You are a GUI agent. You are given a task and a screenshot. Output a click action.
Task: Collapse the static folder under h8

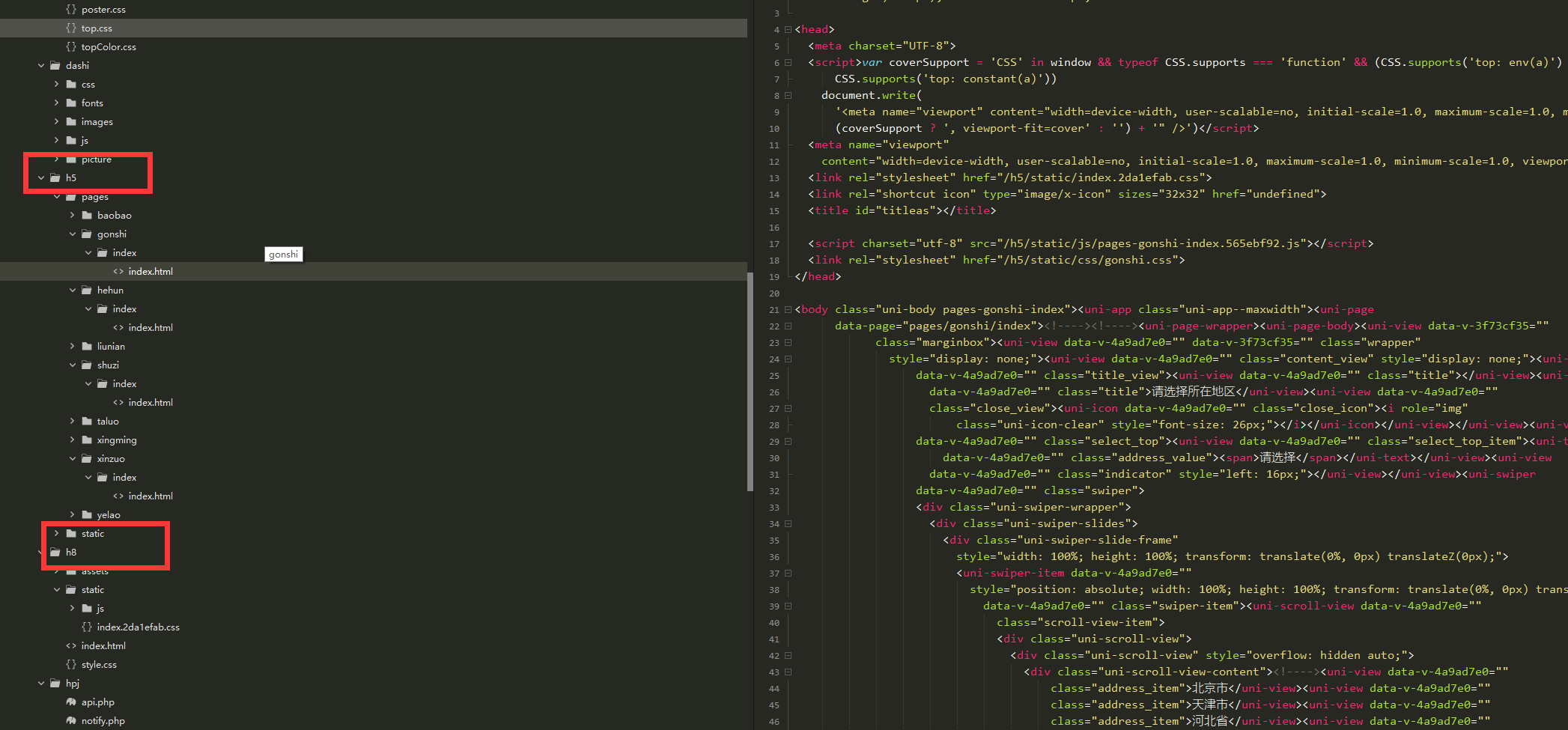click(56, 590)
